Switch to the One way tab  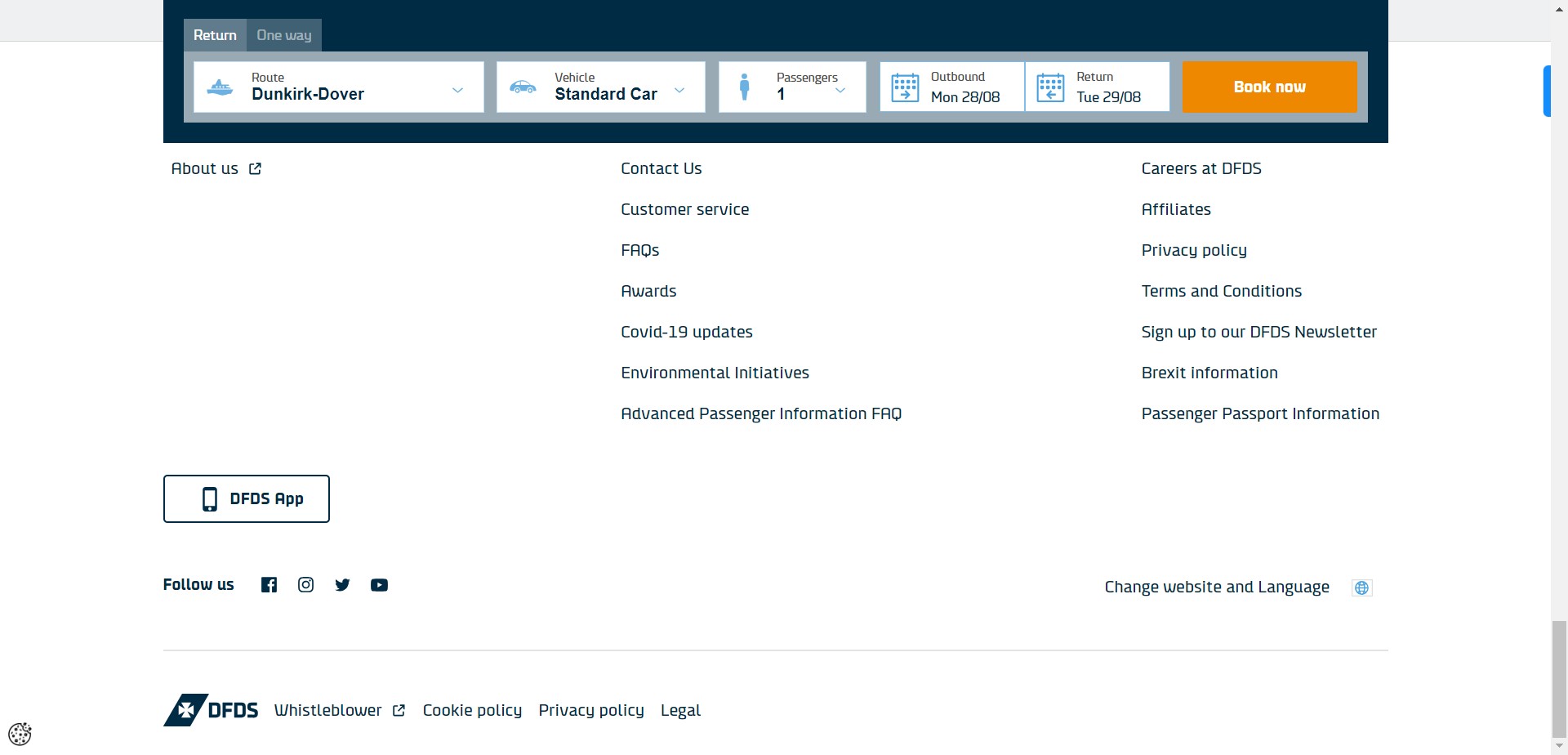[283, 35]
